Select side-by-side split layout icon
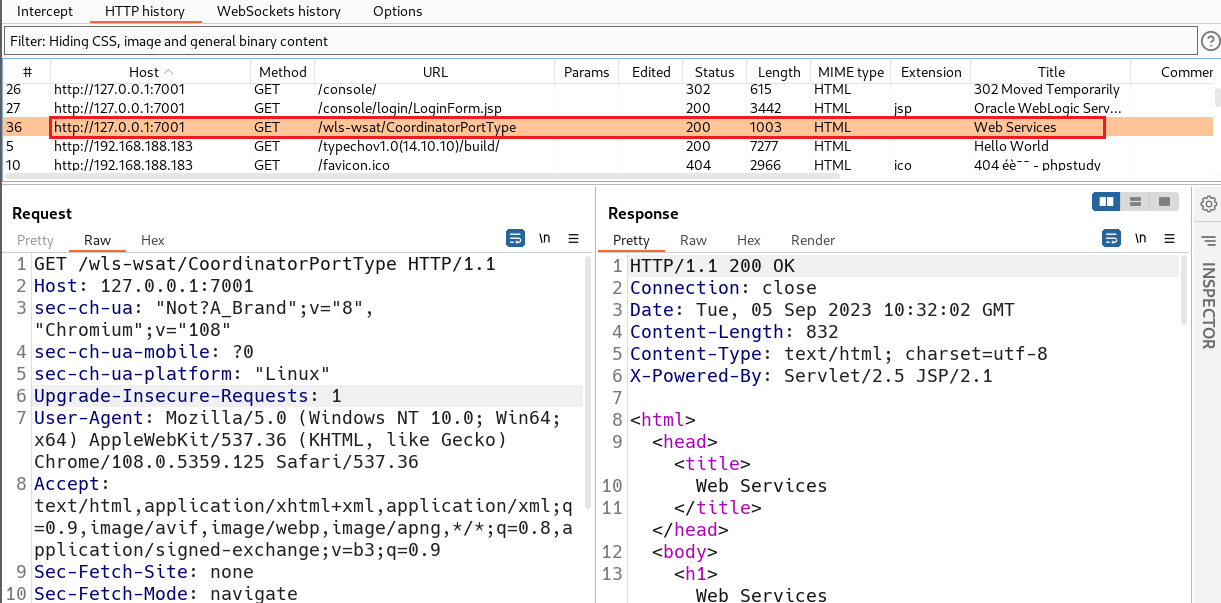Screen dimensions: 1221x603 click(1106, 202)
